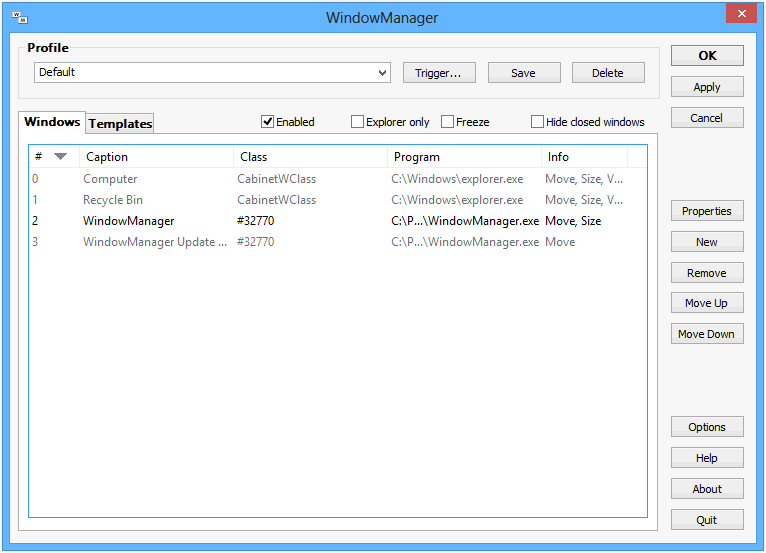Click CabinetWClass in the Computer row
766x553 pixels.
tap(277, 179)
